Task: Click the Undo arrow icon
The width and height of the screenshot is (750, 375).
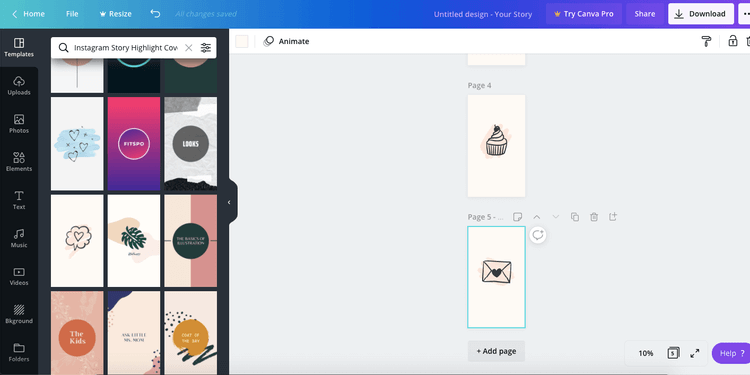Action: pyautogui.click(x=155, y=14)
